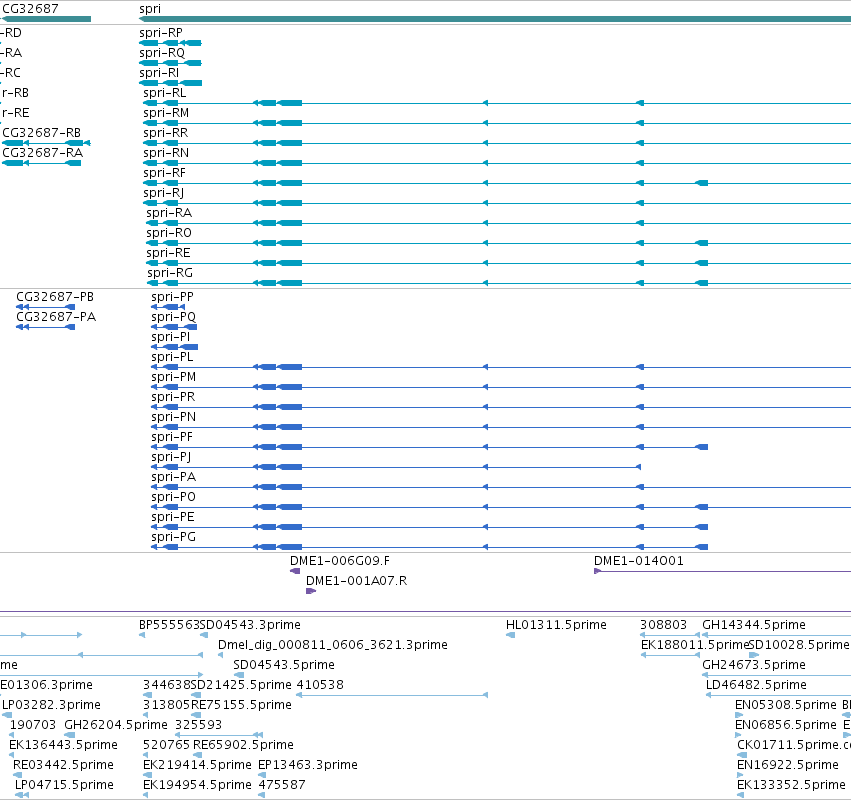851x800 pixels.
Task: Click the Dmel_dig_000811_0606_3621.3prime label
Action: pyautogui.click(x=333, y=645)
